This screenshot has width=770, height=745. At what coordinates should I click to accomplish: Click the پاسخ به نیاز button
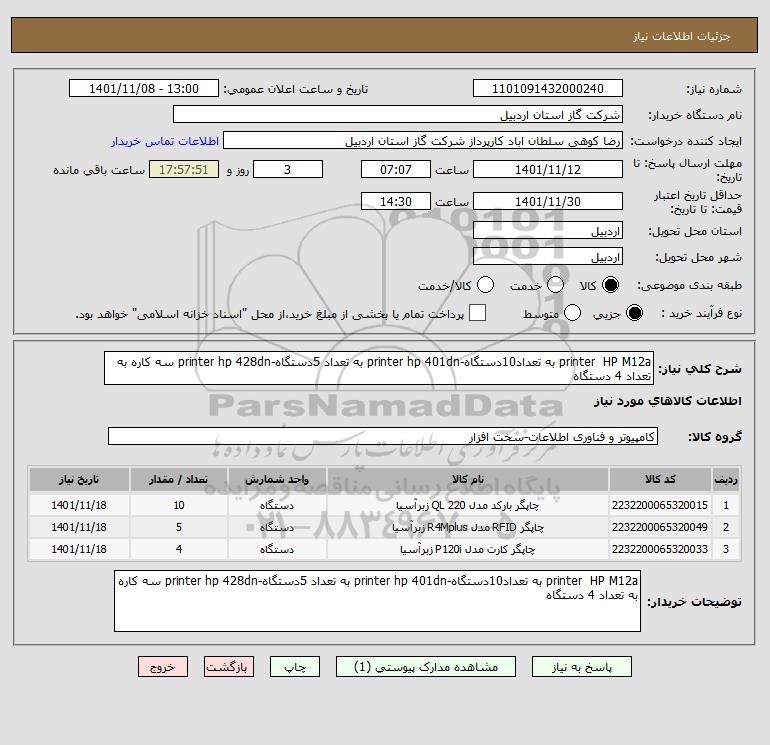pyautogui.click(x=582, y=667)
